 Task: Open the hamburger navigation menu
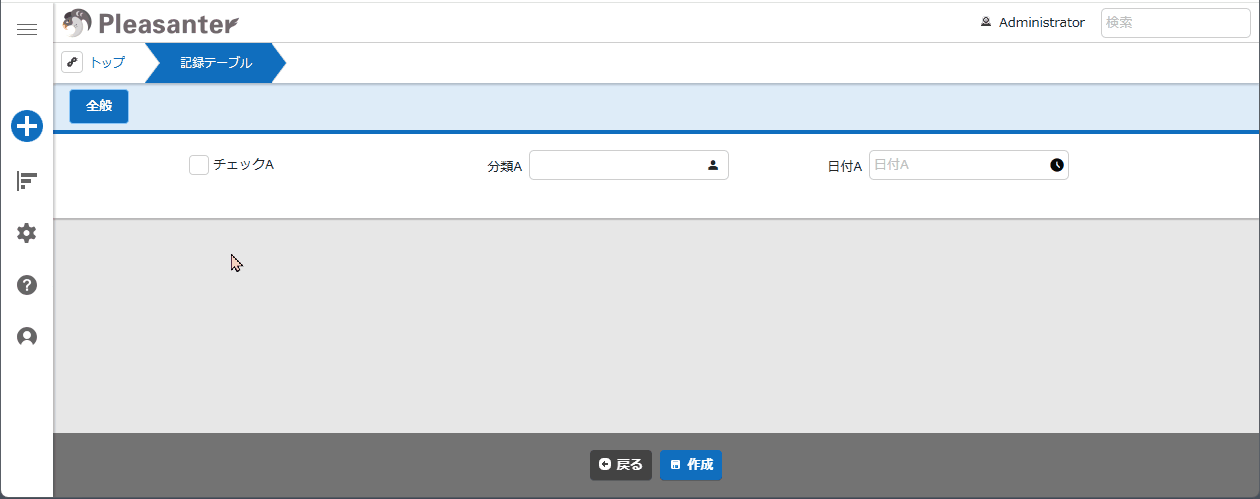pyautogui.click(x=27, y=30)
